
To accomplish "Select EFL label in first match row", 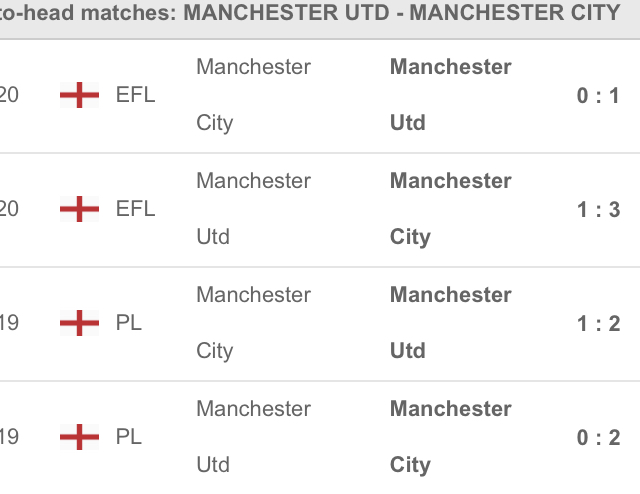I will (136, 95).
